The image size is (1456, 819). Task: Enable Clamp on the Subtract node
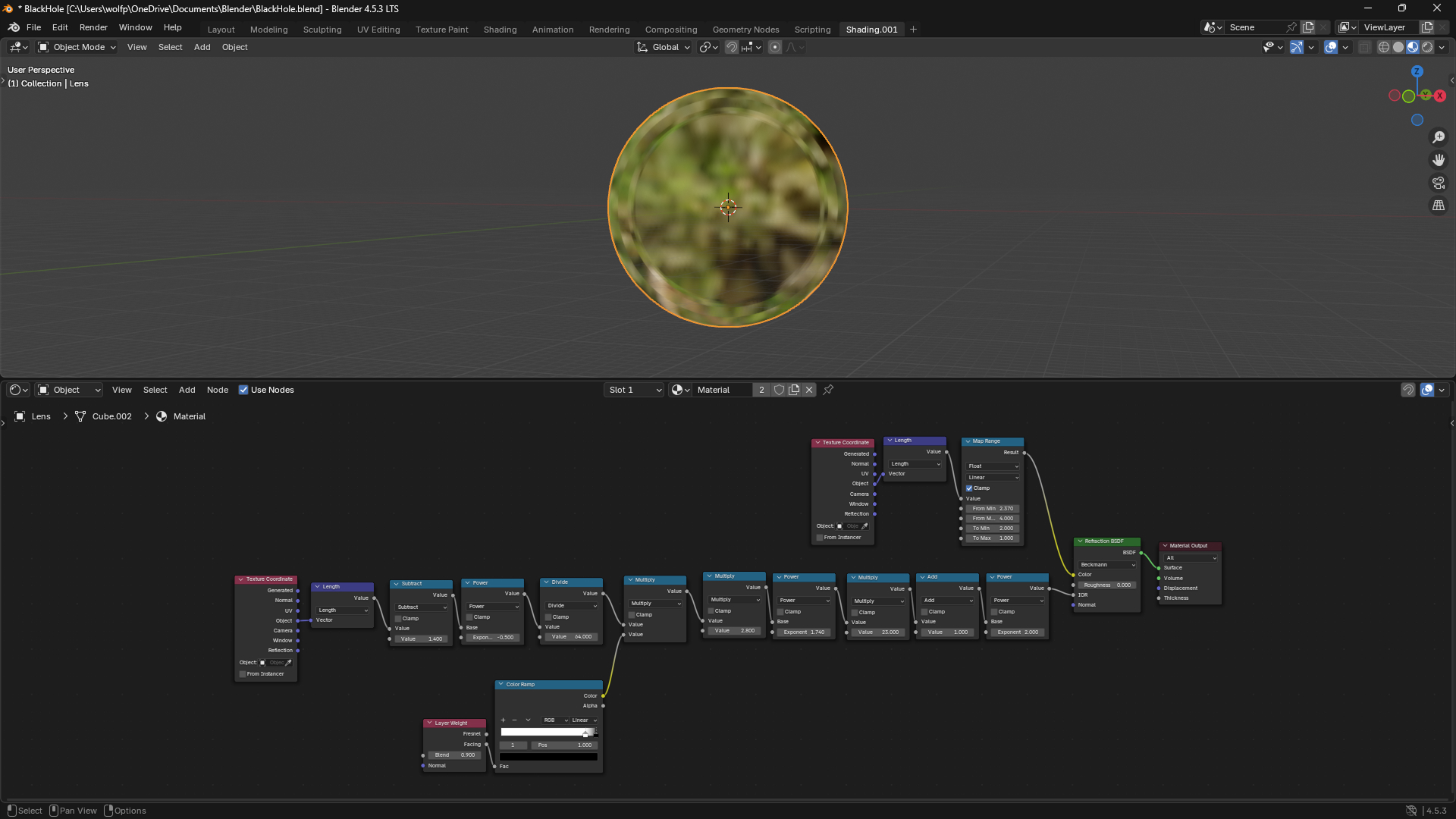click(398, 619)
